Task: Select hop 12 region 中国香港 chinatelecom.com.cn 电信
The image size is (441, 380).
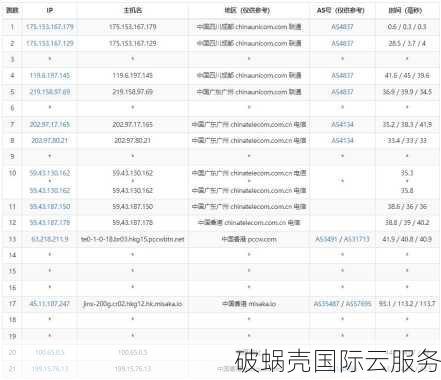Action: [x=248, y=222]
